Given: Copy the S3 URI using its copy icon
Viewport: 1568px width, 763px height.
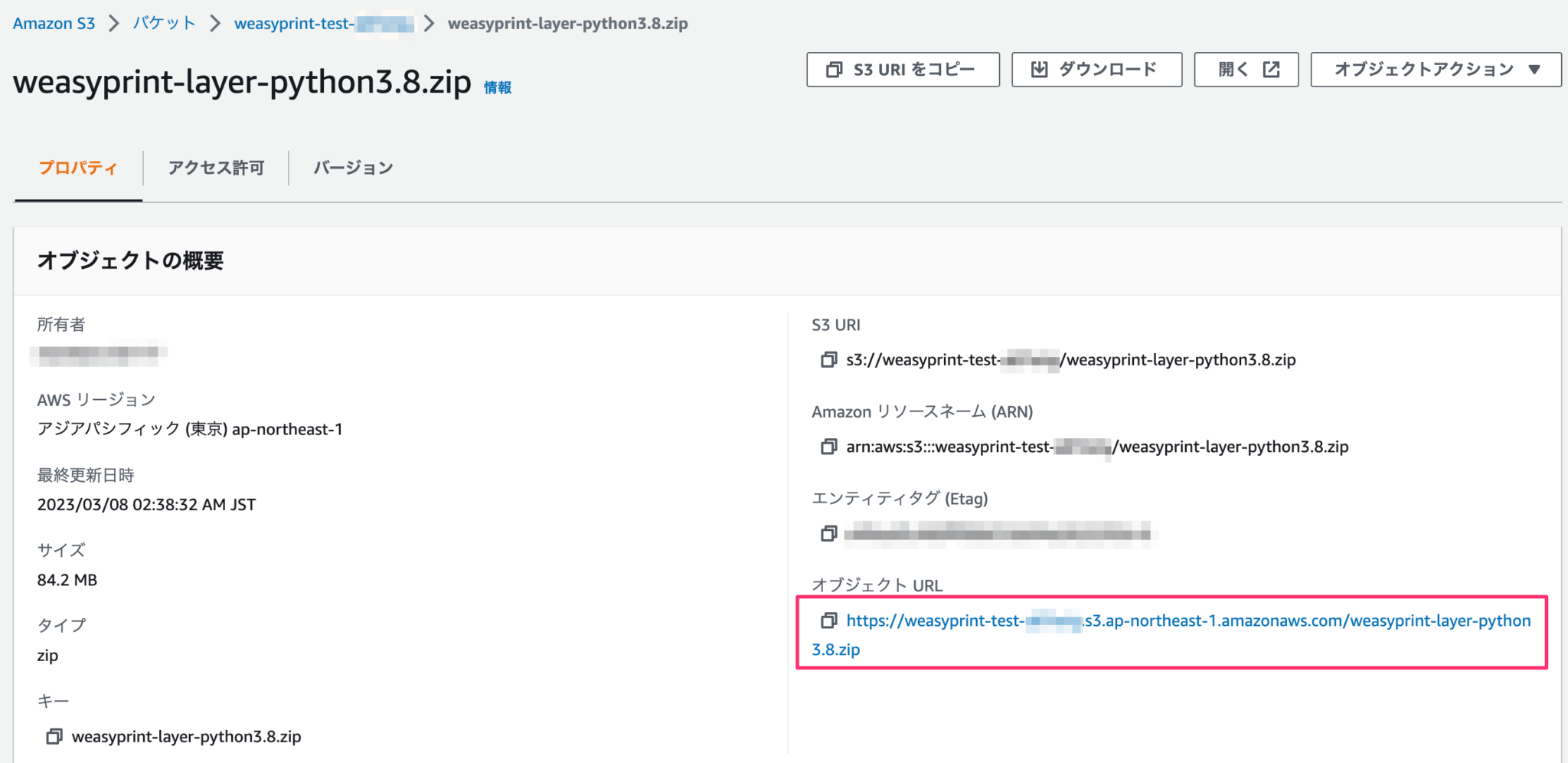Looking at the screenshot, I should 828,360.
